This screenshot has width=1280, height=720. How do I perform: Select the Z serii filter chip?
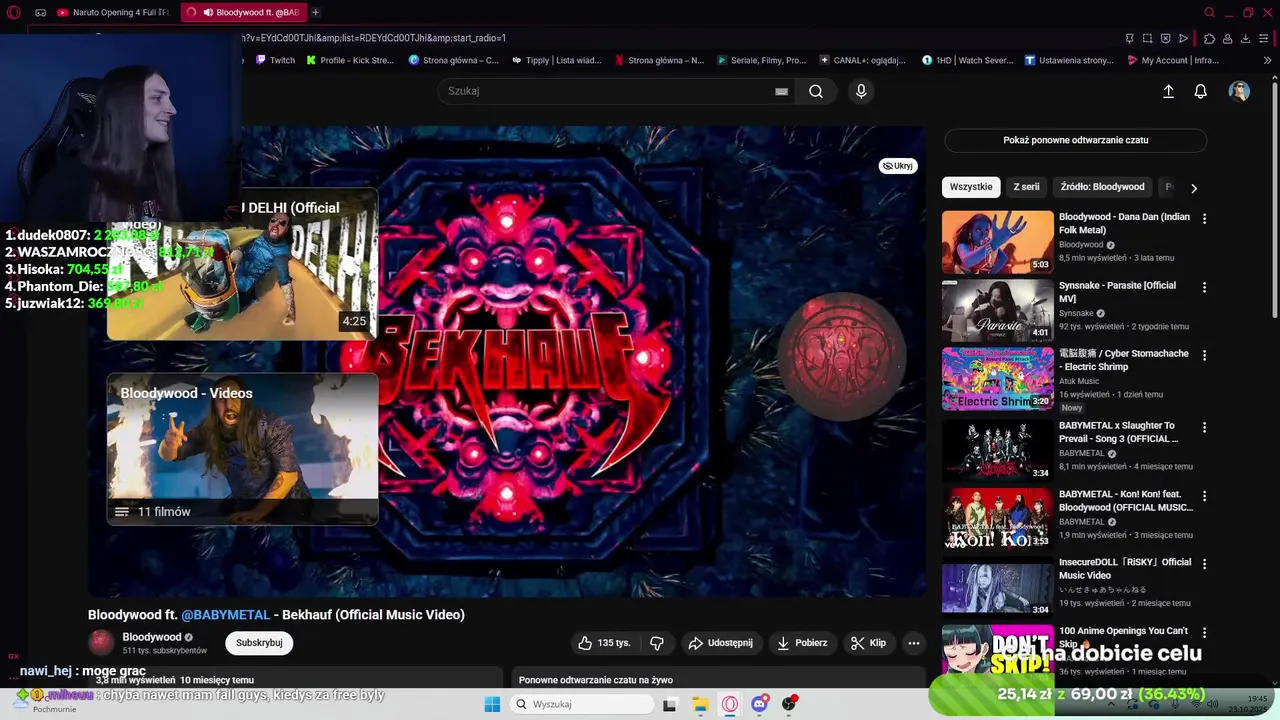click(1026, 187)
